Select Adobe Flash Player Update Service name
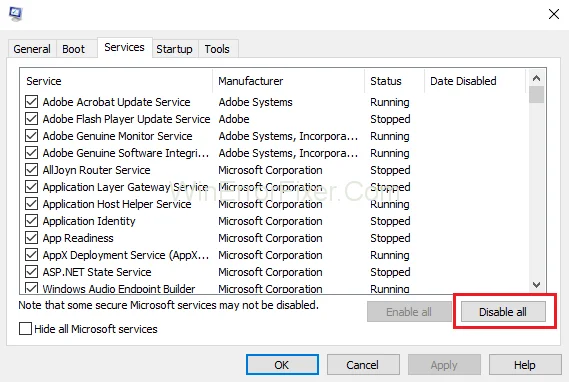The image size is (569, 382). pos(126,119)
